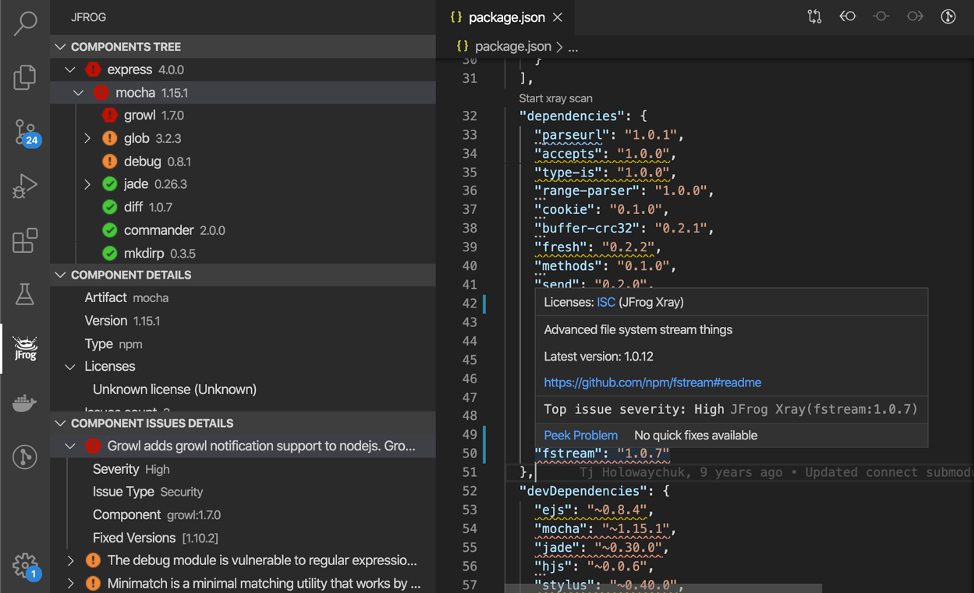This screenshot has width=974, height=593.
Task: Click the middle commit node toolbar icon
Action: tap(881, 17)
